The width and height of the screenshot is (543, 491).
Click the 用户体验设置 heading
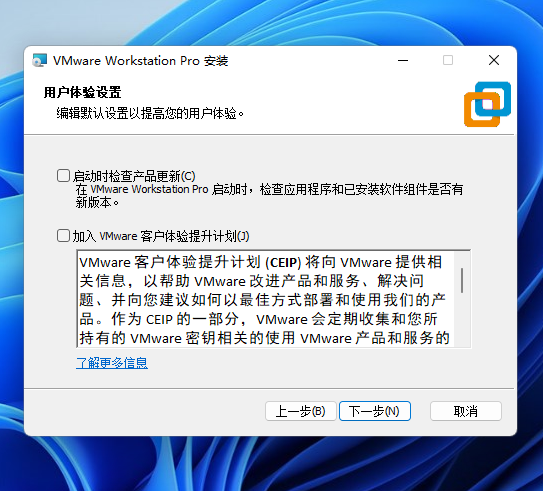pyautogui.click(x=82, y=92)
